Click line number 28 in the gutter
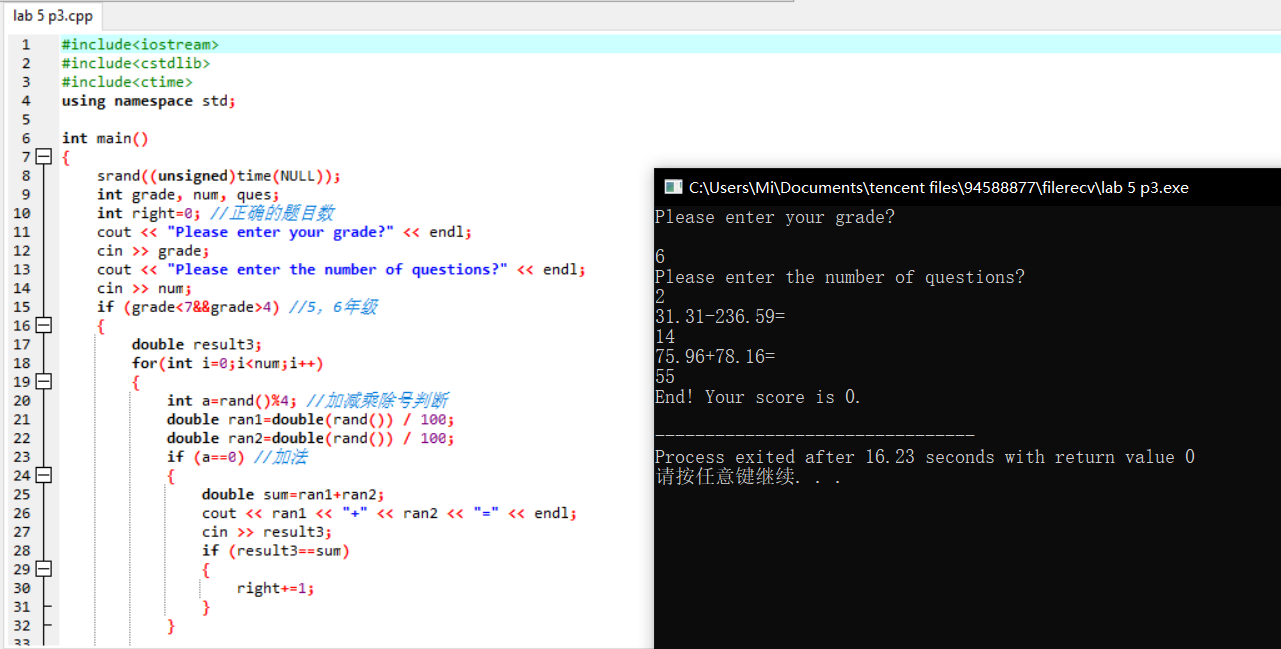Image resolution: width=1281 pixels, height=649 pixels. [23, 550]
